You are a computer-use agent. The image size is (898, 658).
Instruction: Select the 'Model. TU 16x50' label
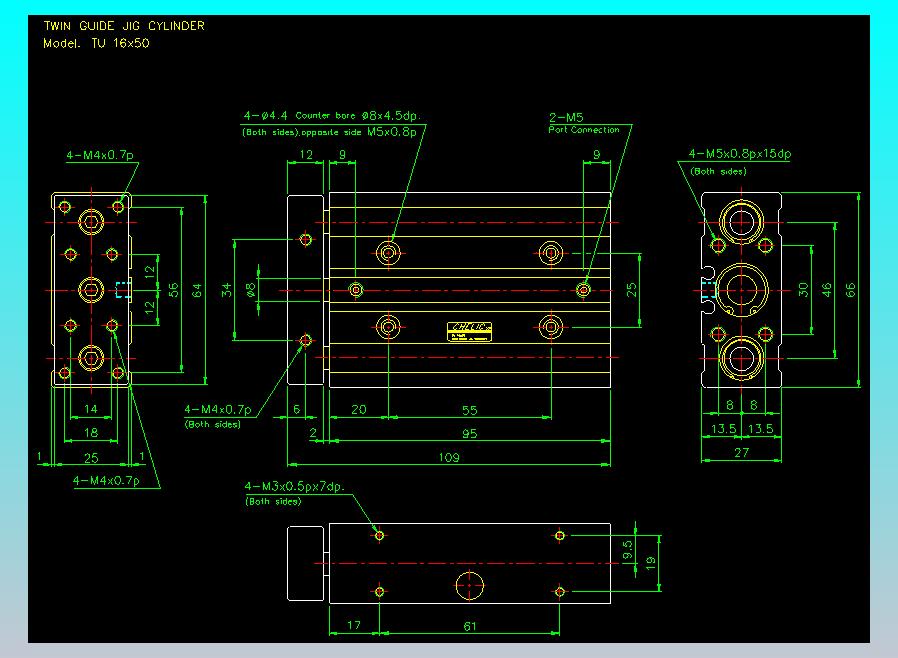tap(96, 44)
